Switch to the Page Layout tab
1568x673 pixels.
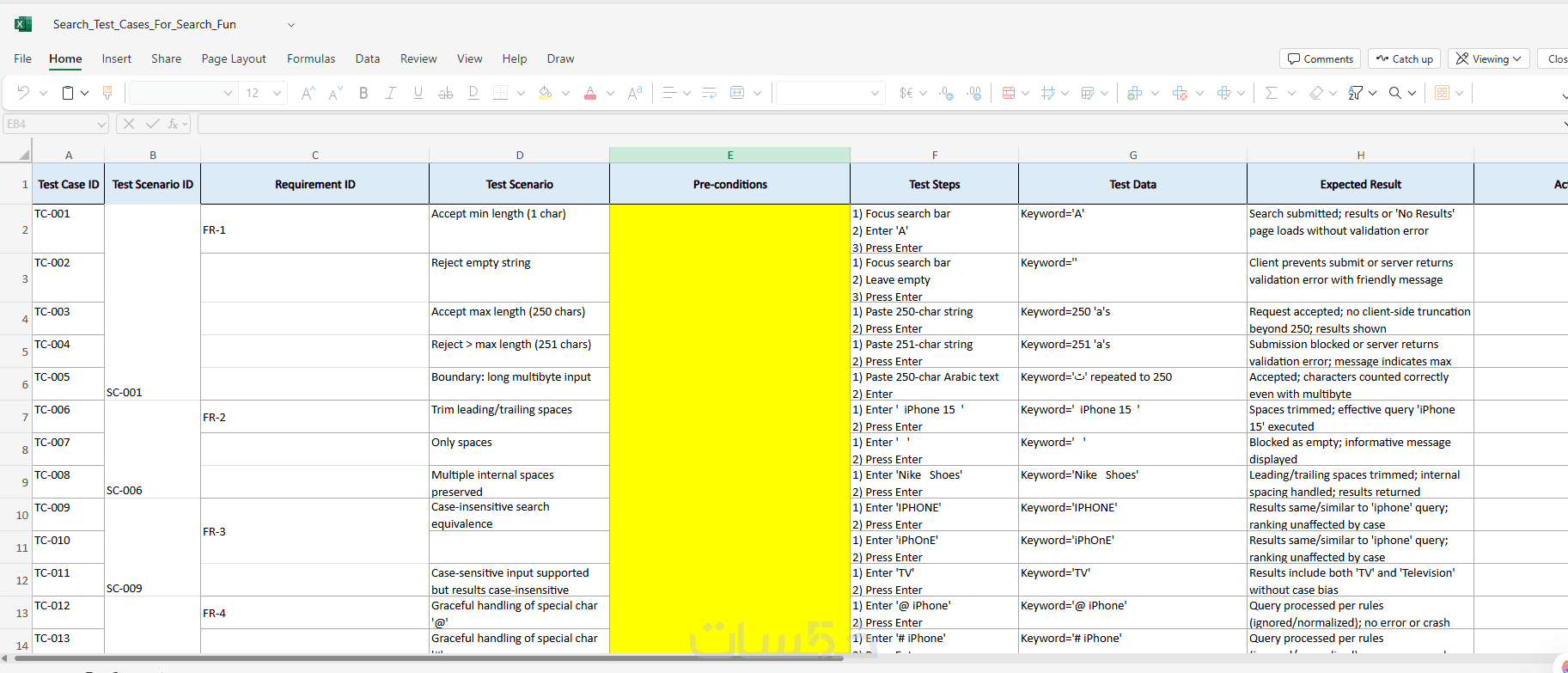point(234,58)
